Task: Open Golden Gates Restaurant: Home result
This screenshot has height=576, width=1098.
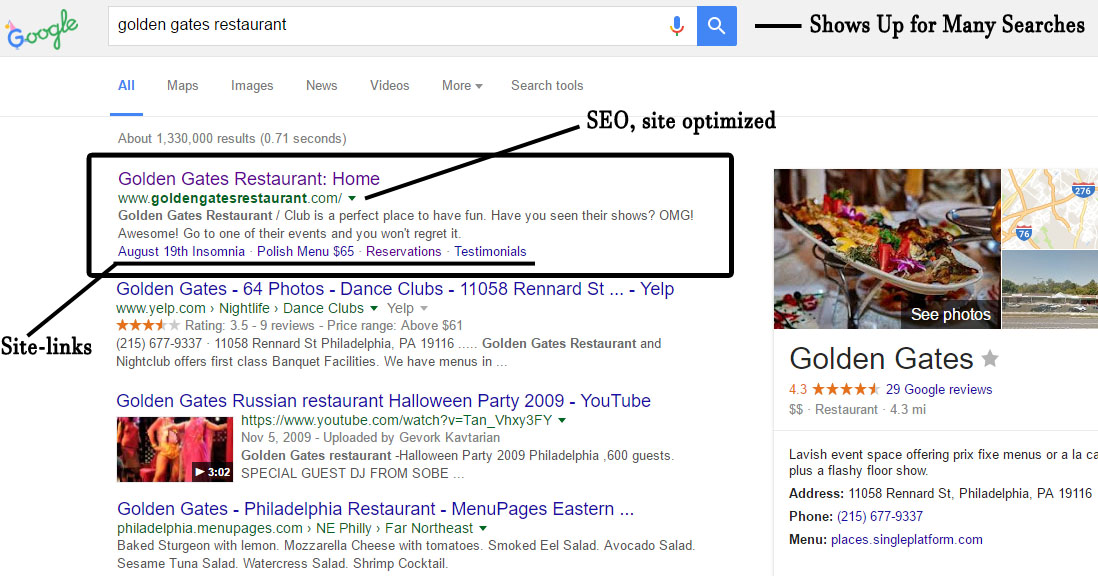Action: click(x=249, y=178)
